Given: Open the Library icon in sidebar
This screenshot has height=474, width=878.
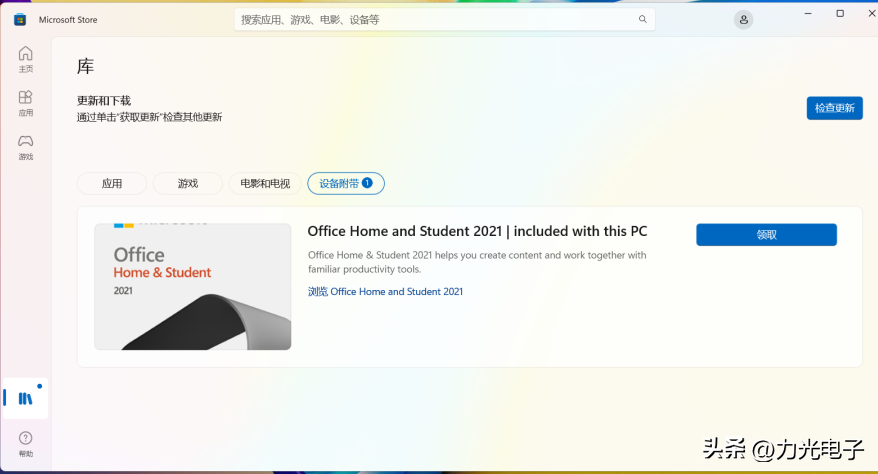Looking at the screenshot, I should [26, 398].
